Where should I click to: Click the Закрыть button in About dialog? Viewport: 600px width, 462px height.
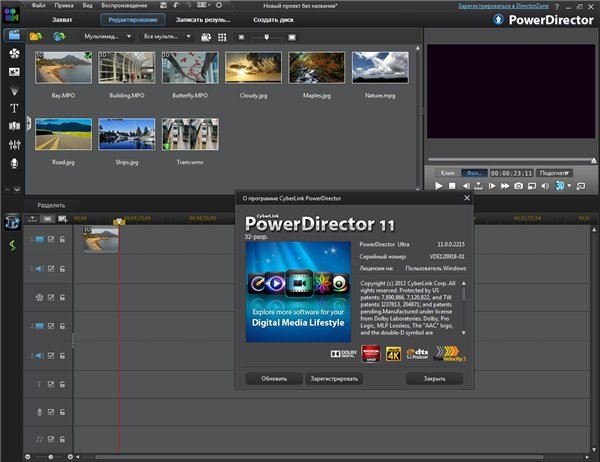click(x=434, y=379)
